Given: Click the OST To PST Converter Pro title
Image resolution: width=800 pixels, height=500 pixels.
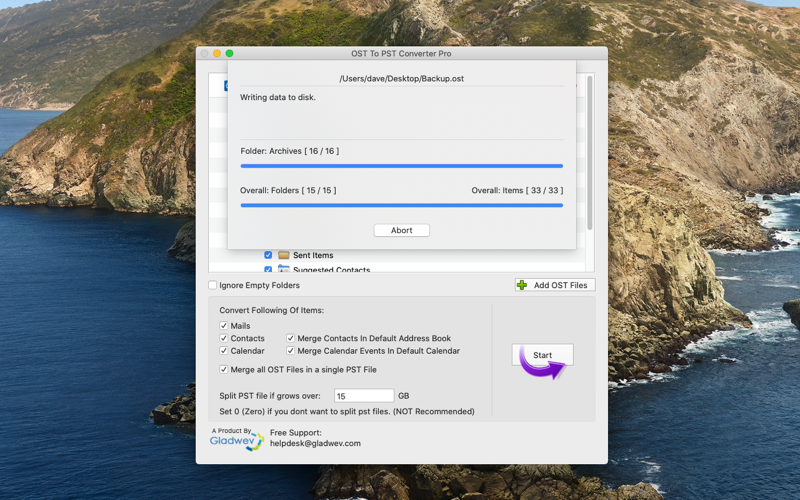Looking at the screenshot, I should pos(401,54).
